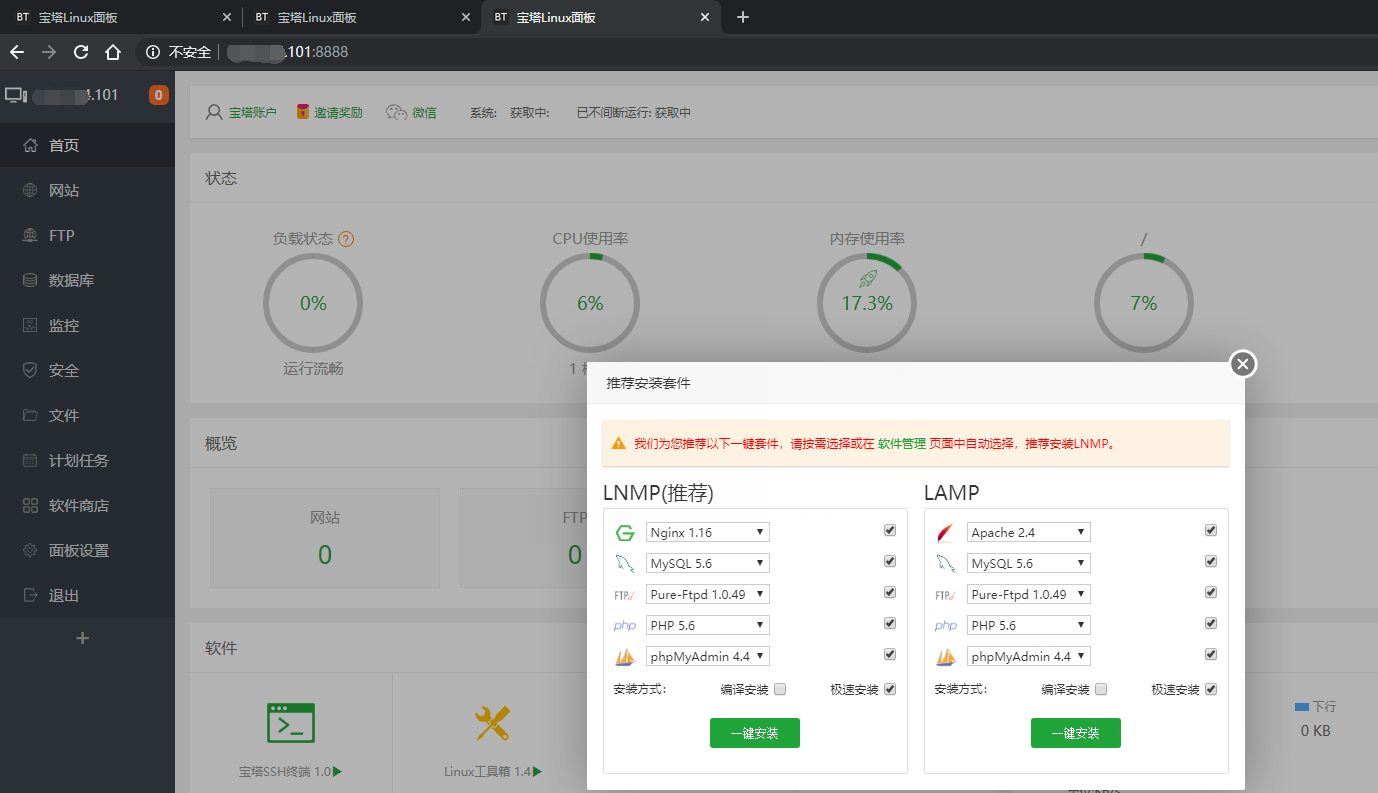
Task: Click 一键安装 button for LAMP
Action: [x=1076, y=733]
